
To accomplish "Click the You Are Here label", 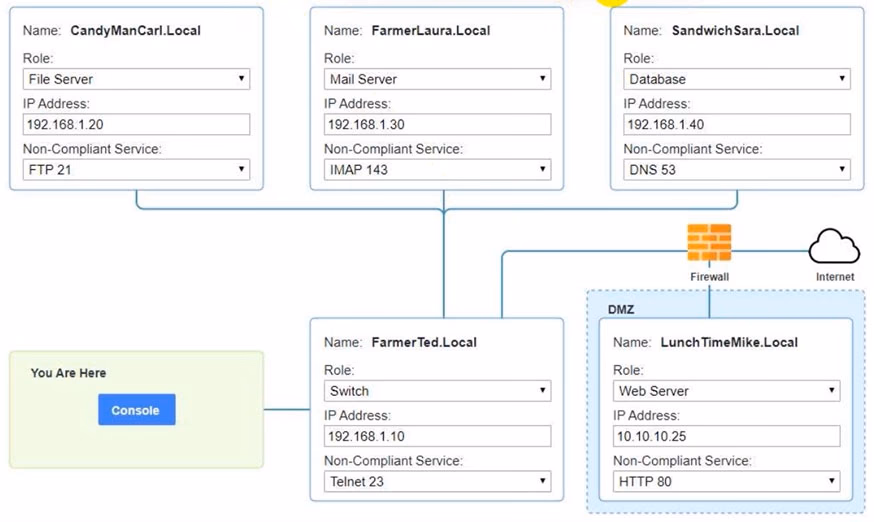I will [69, 373].
